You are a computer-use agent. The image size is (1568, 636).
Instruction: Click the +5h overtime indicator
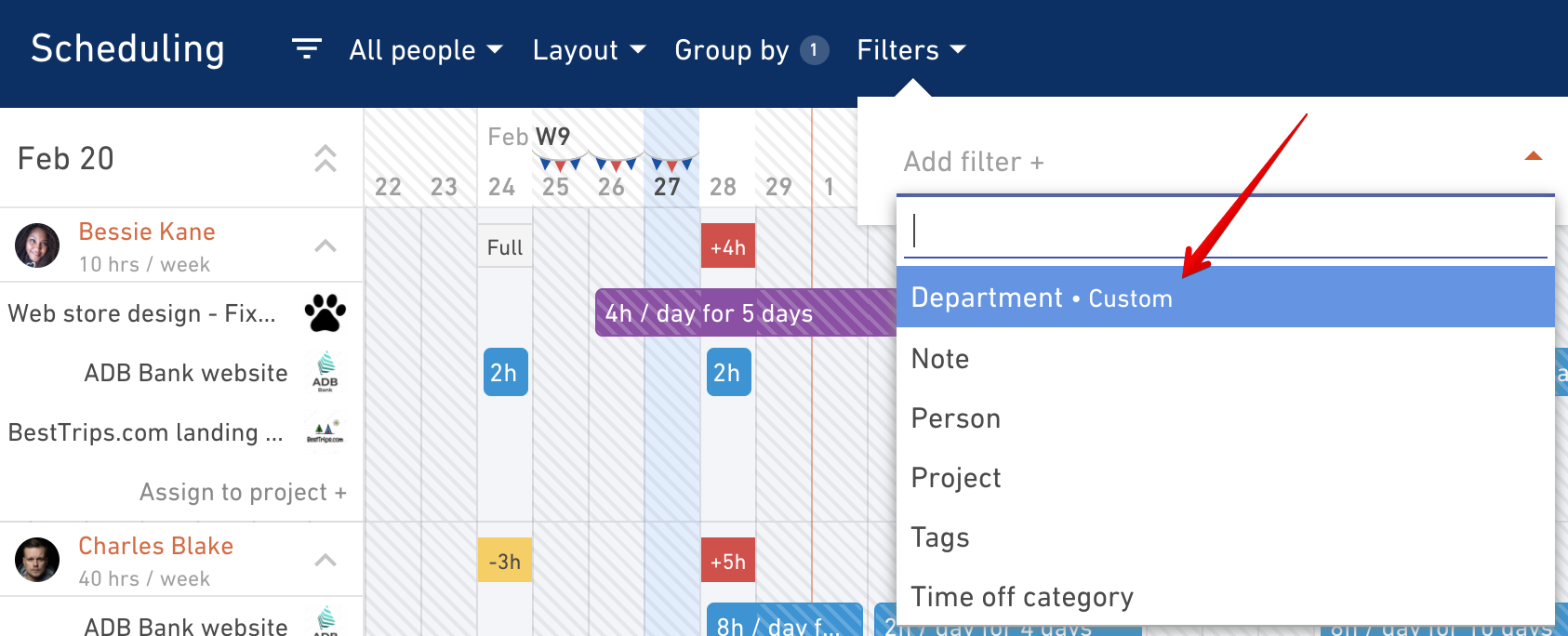728,561
